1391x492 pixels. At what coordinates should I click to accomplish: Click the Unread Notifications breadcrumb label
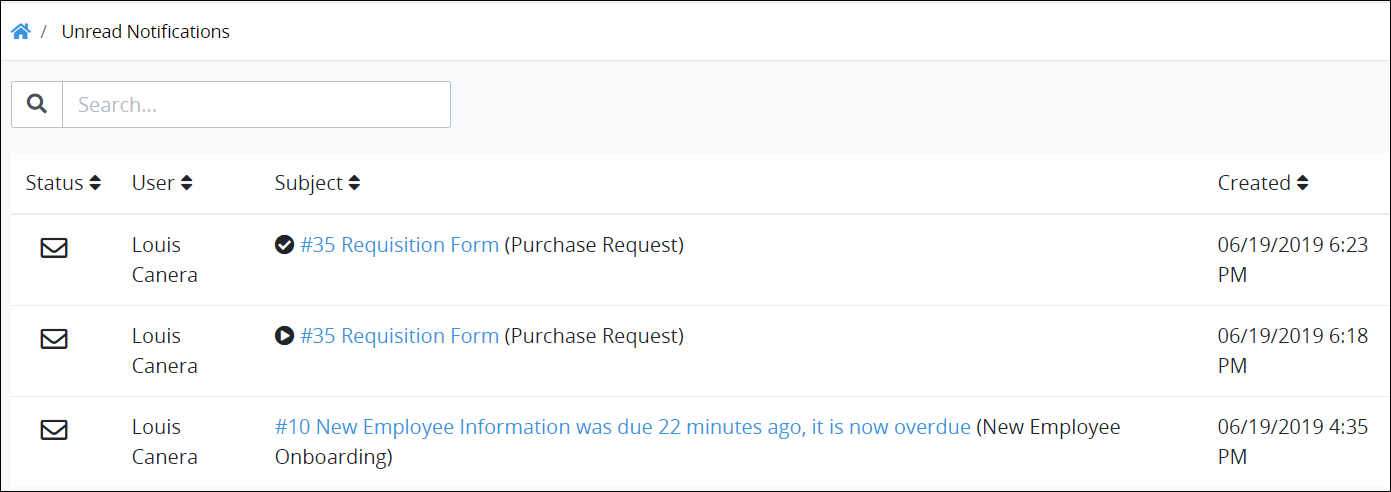pos(146,32)
